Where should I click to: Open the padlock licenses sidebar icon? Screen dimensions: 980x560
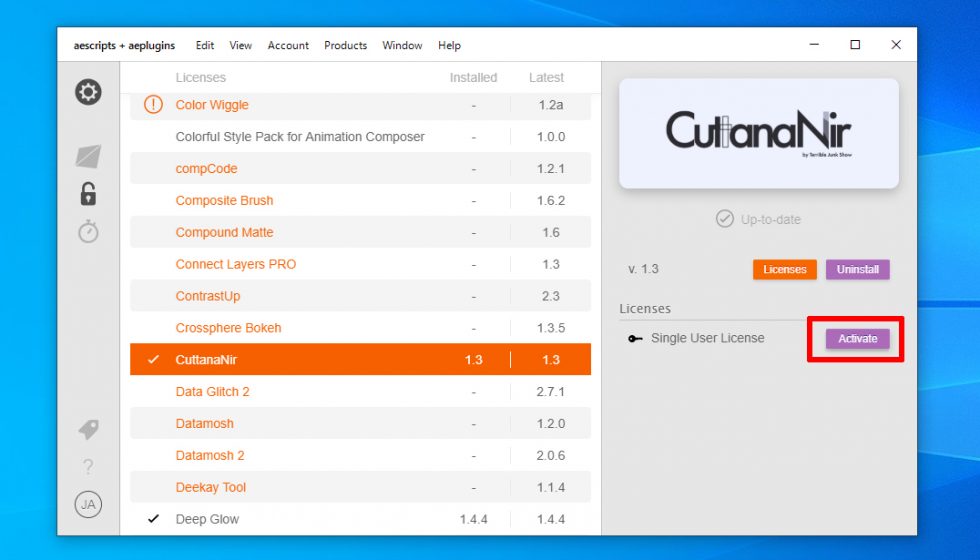[x=88, y=194]
